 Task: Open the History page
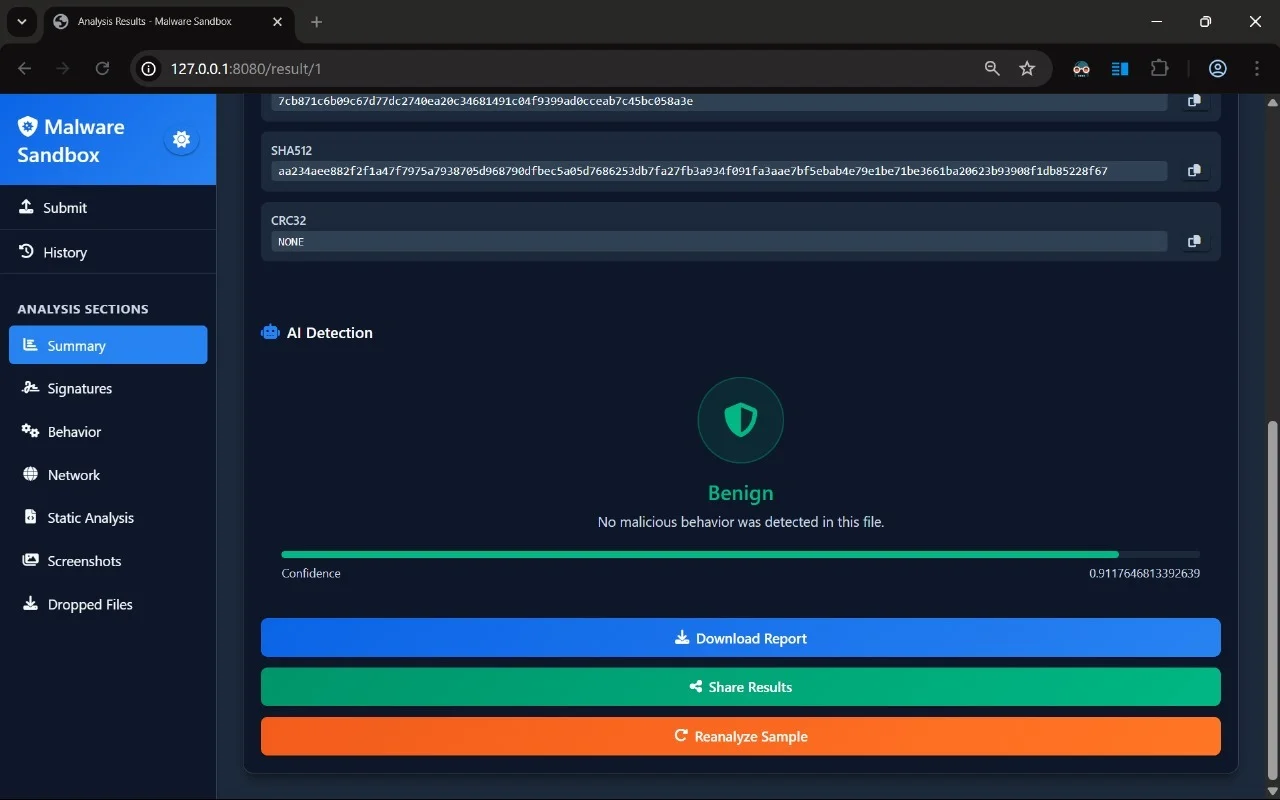108,252
